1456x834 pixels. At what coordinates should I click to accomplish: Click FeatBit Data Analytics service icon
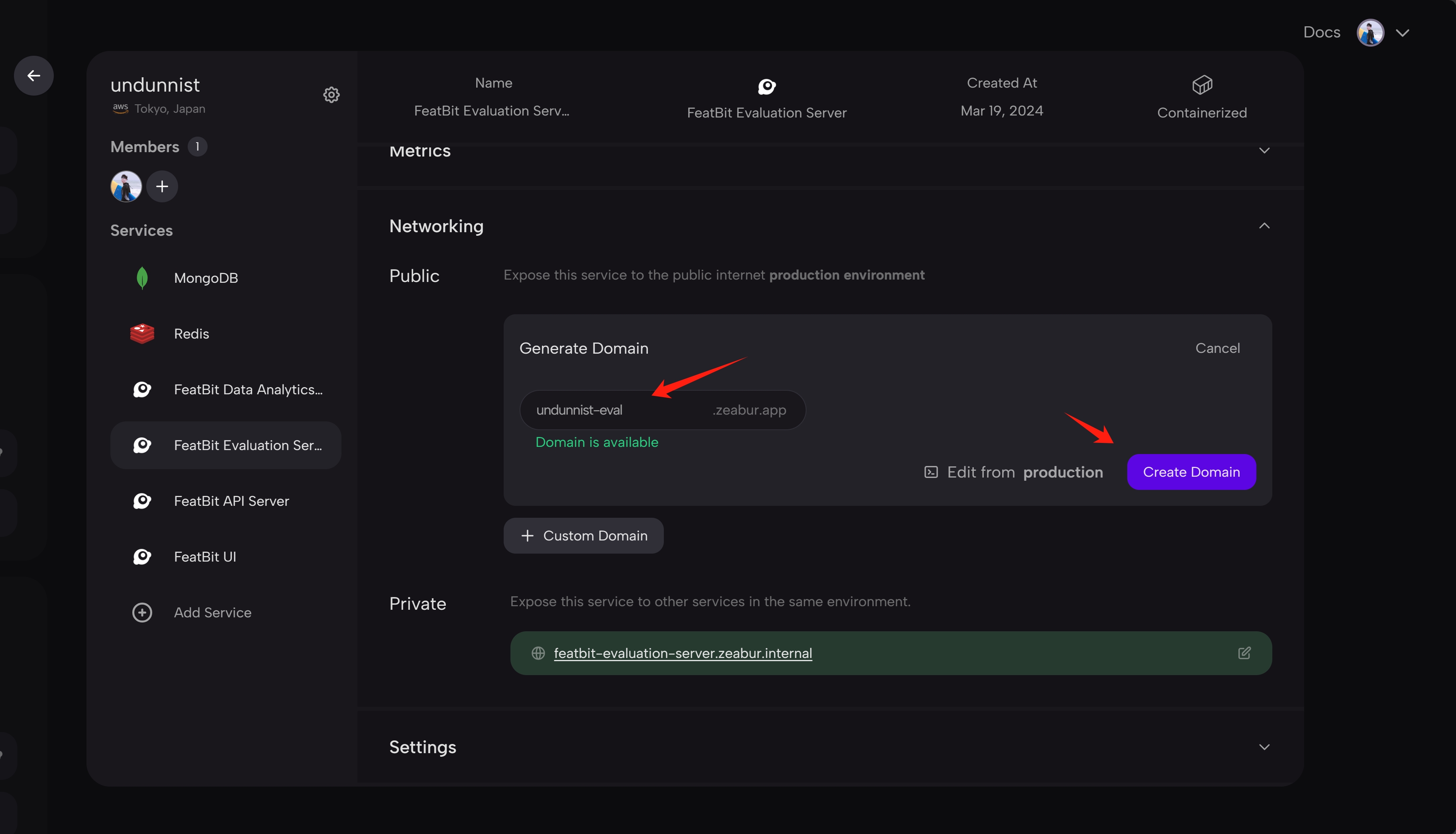click(x=142, y=390)
